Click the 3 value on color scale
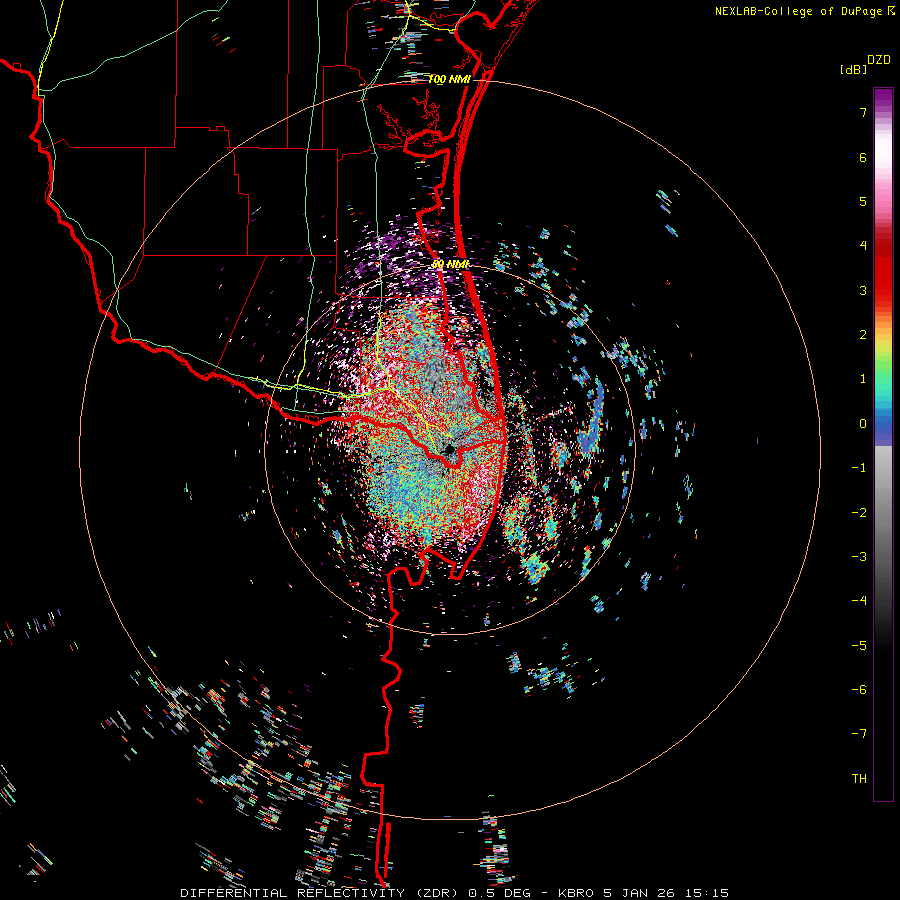 pos(863,290)
